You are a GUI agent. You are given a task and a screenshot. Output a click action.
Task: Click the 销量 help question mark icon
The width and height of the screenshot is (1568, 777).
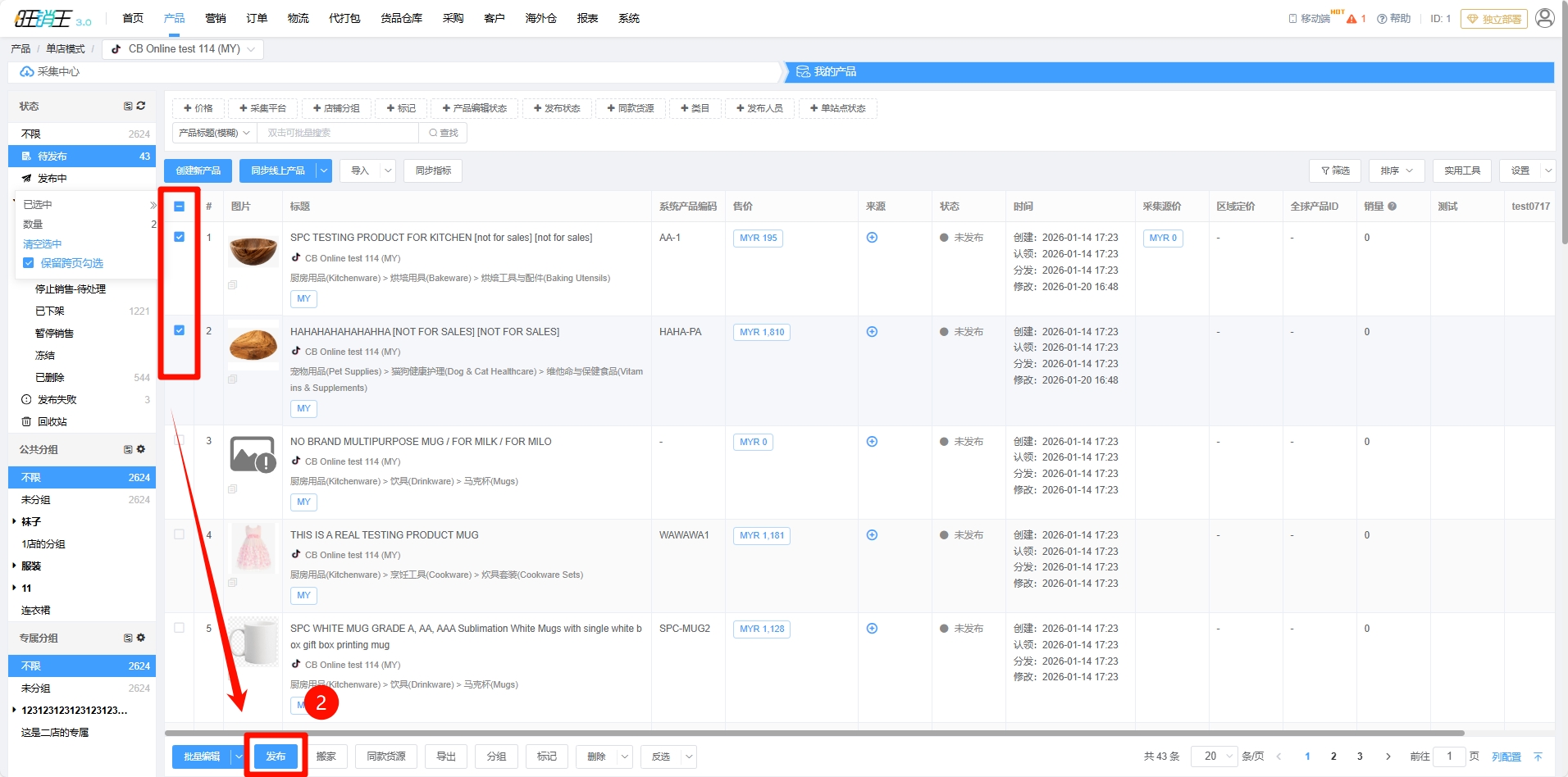1392,207
